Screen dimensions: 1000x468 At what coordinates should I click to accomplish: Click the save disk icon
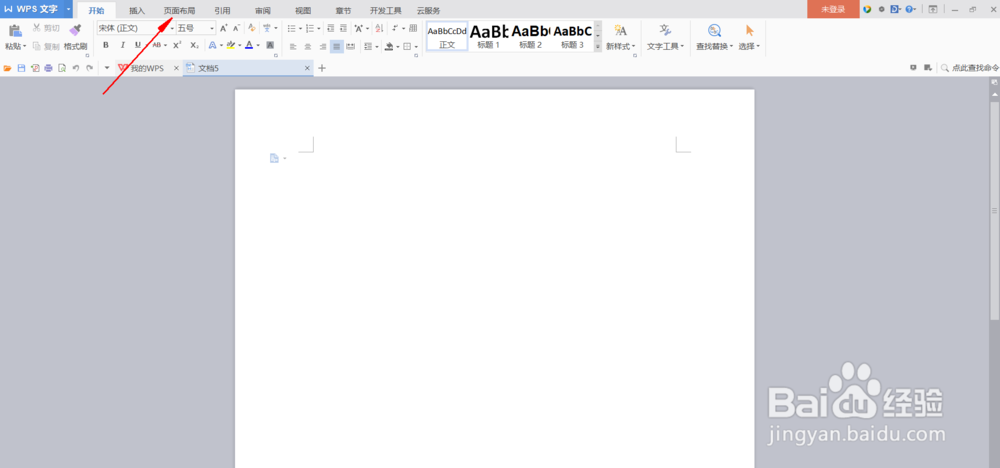click(21, 68)
